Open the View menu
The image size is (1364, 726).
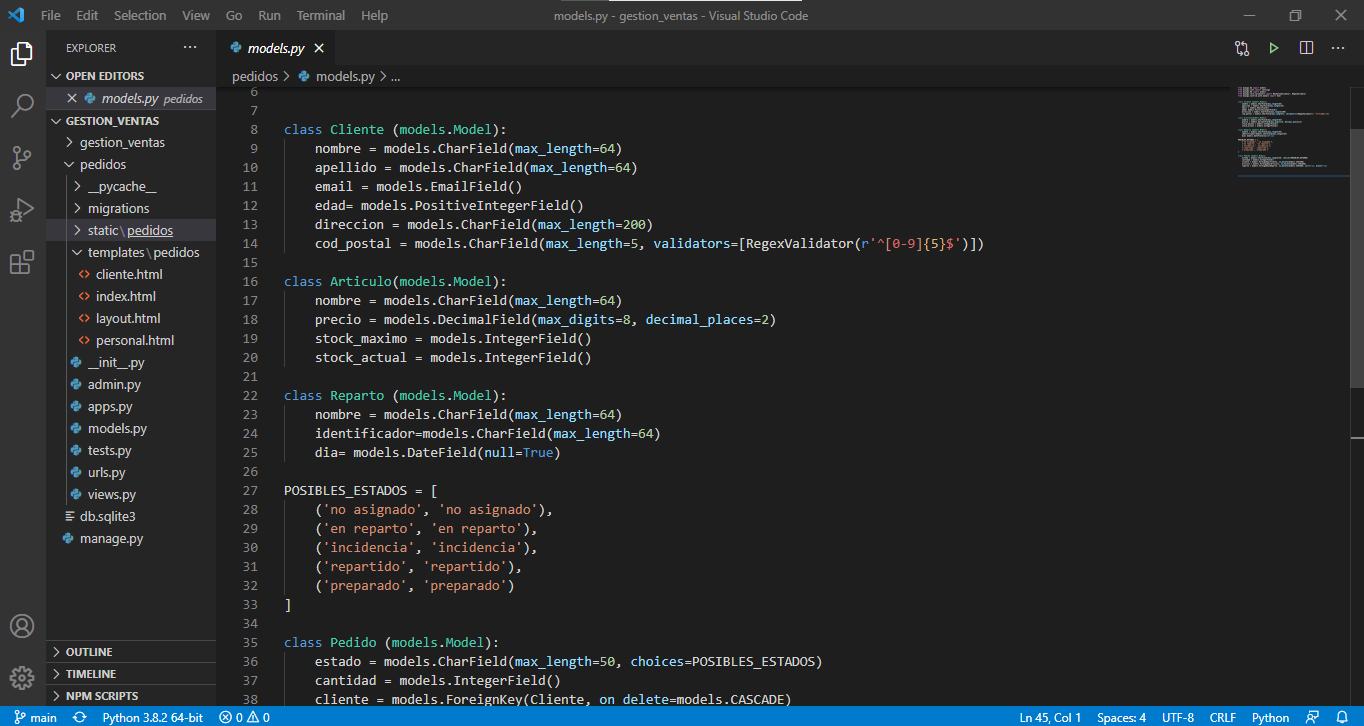tap(196, 16)
